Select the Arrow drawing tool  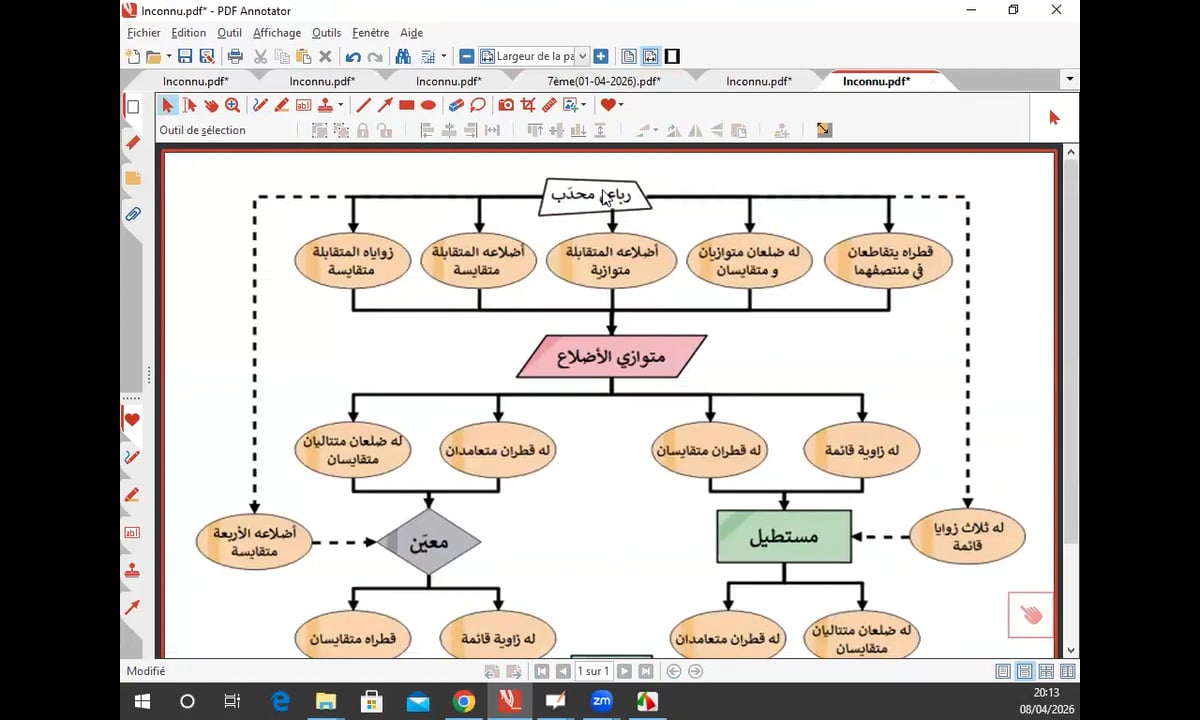point(385,105)
